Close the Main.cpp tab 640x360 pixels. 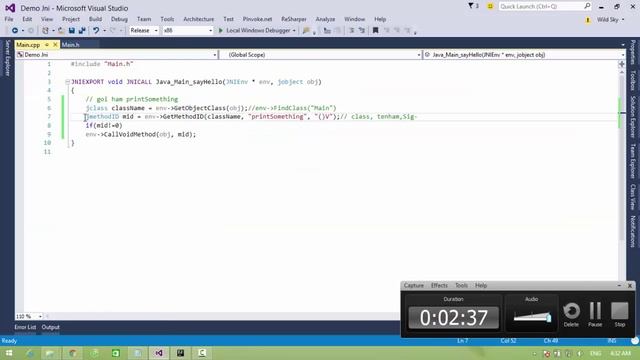pyautogui.click(x=55, y=44)
